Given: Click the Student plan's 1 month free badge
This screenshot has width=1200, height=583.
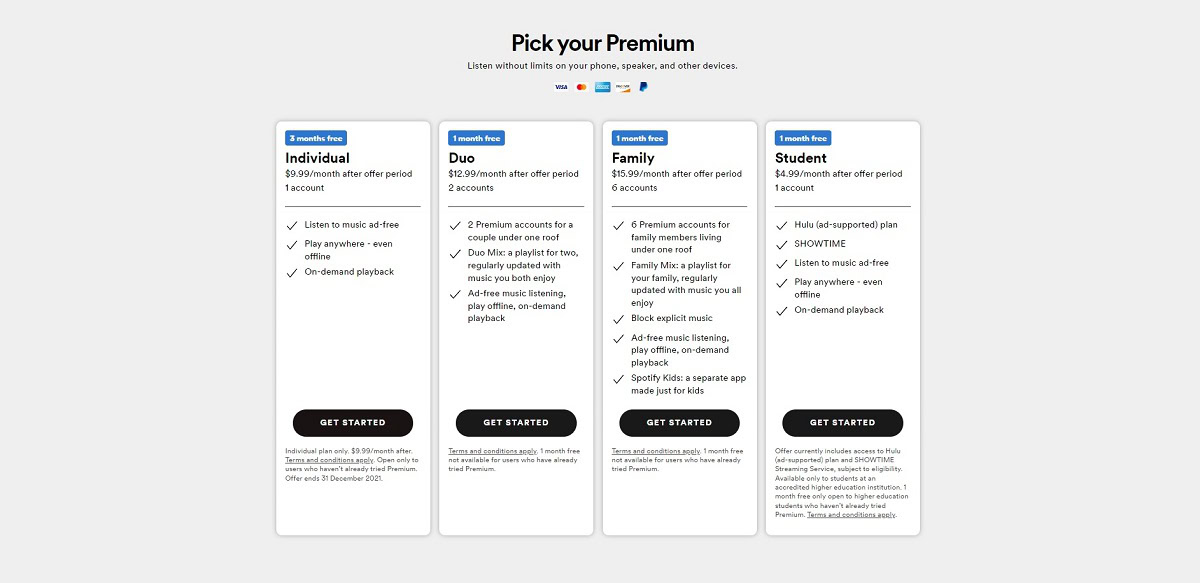Looking at the screenshot, I should tap(802, 138).
